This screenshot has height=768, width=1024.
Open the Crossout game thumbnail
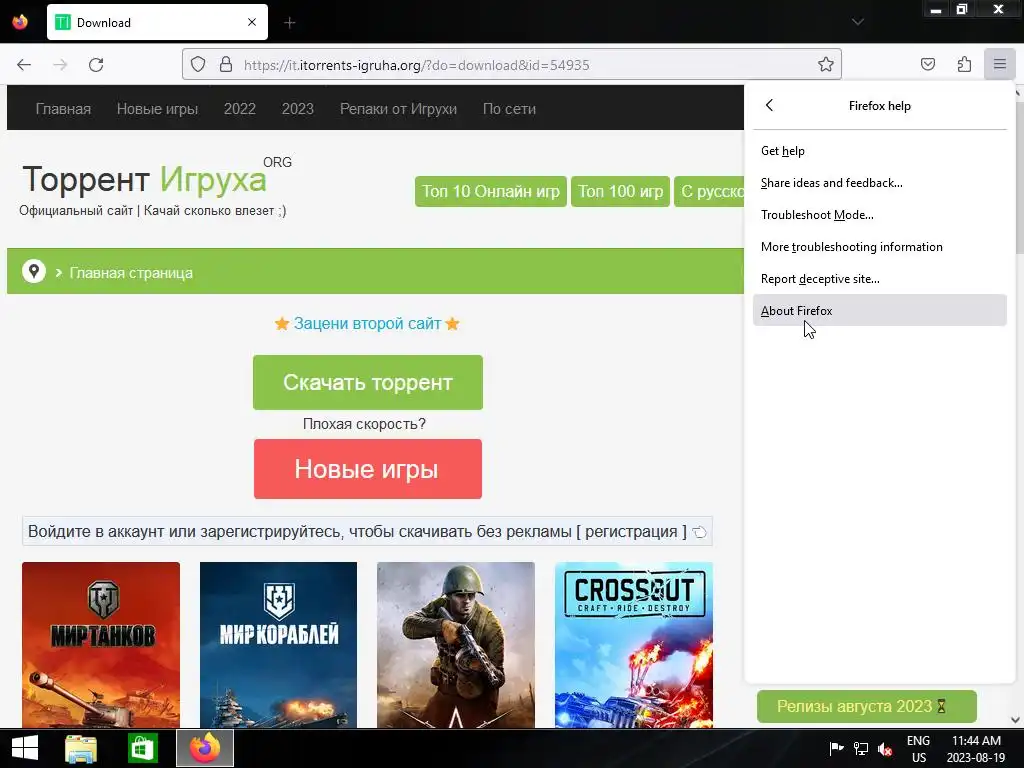[x=633, y=645]
